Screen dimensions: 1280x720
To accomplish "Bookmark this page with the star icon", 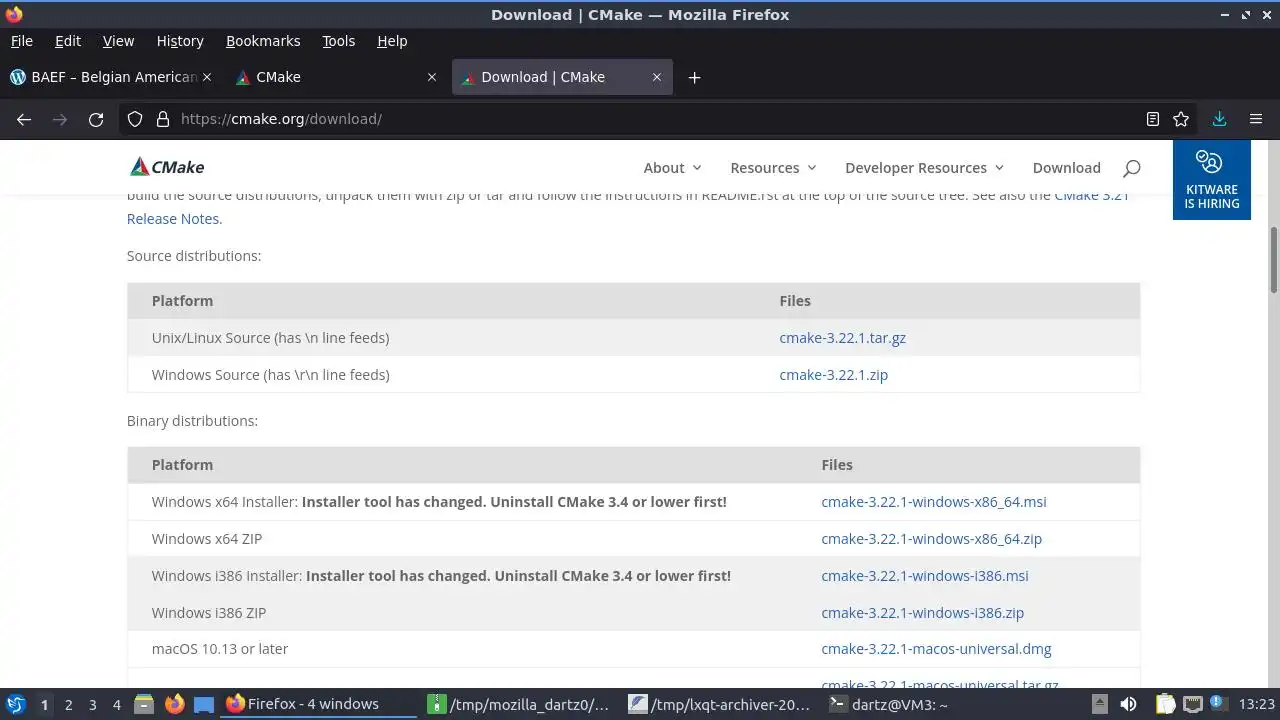I will [1181, 119].
